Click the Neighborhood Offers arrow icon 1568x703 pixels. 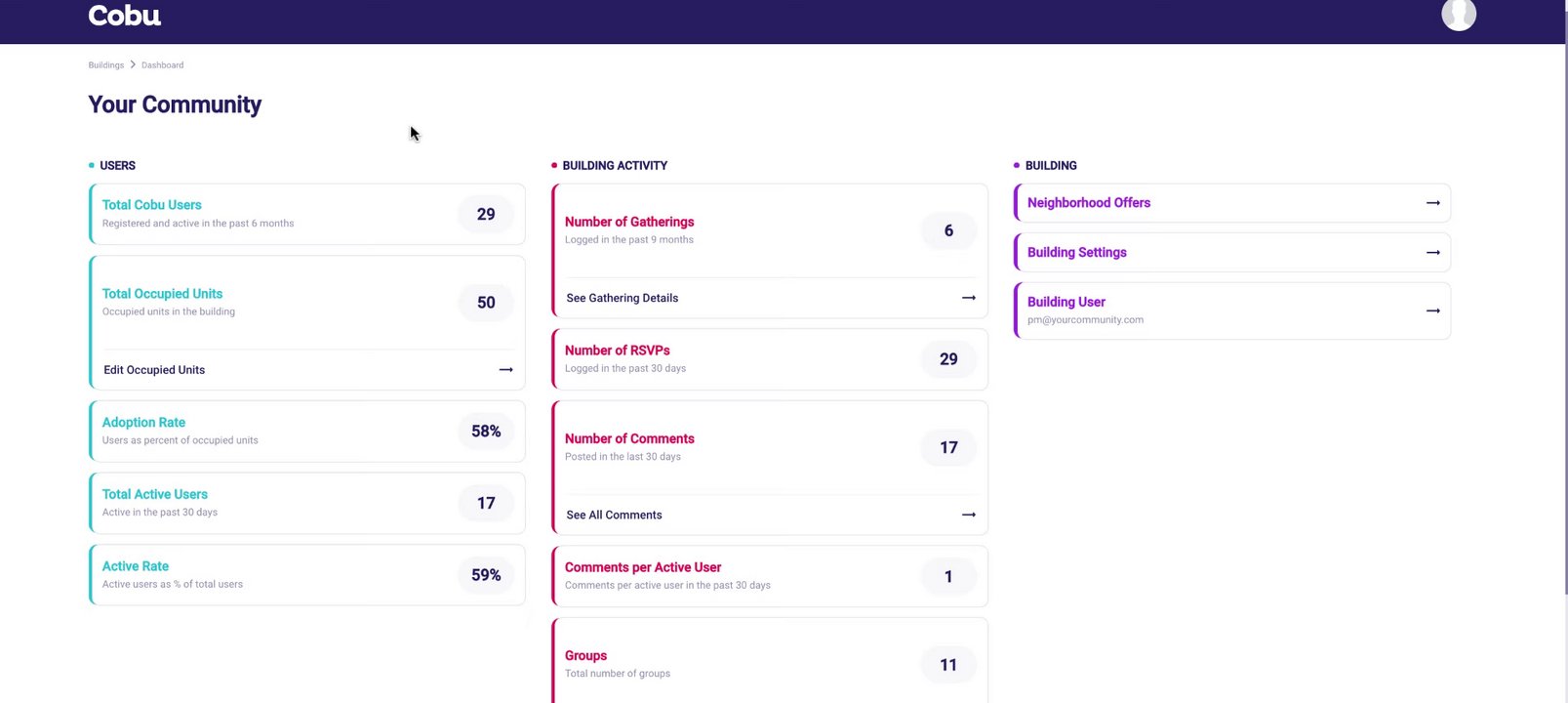(1432, 203)
